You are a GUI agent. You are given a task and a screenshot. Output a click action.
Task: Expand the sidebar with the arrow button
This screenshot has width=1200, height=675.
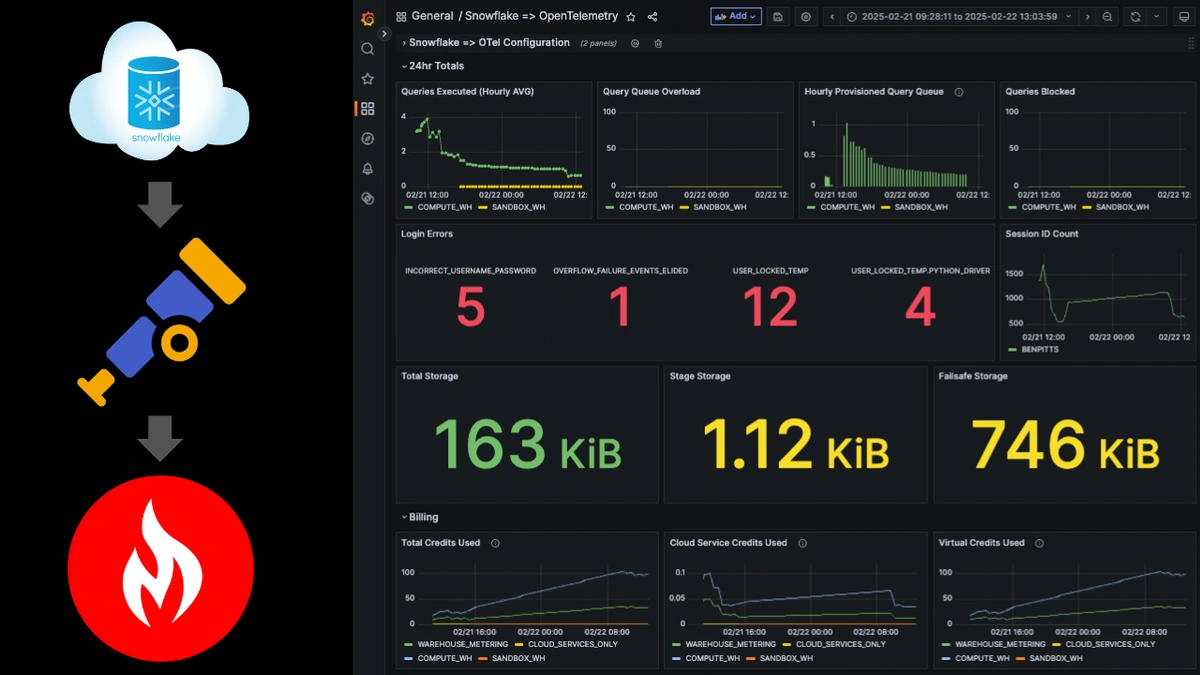384,33
